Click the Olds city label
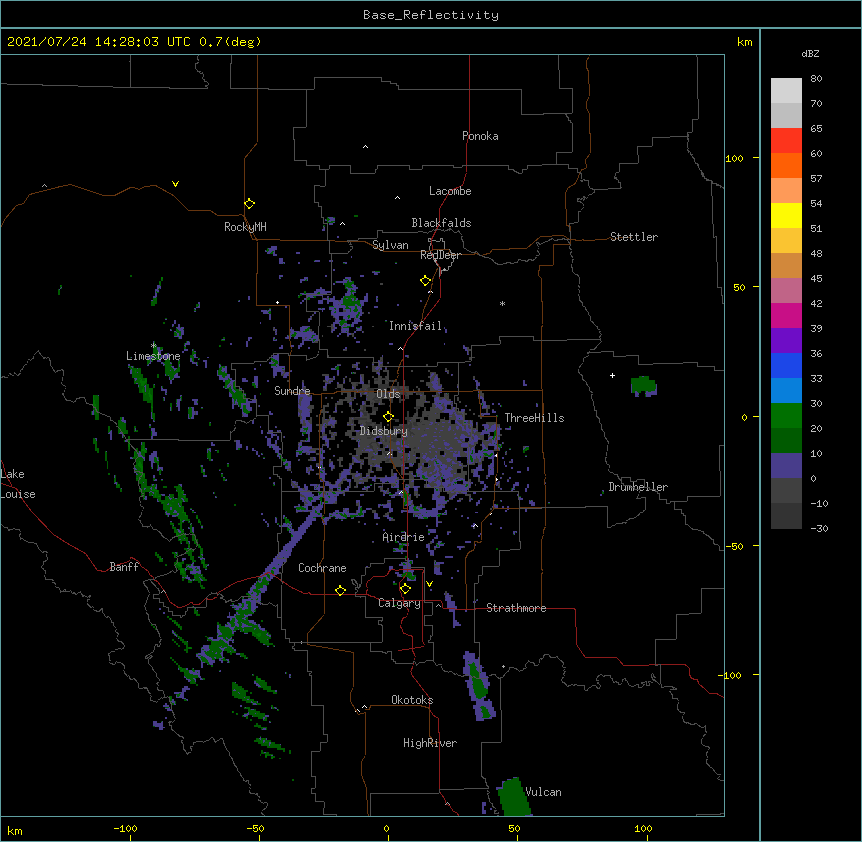 pyautogui.click(x=388, y=394)
